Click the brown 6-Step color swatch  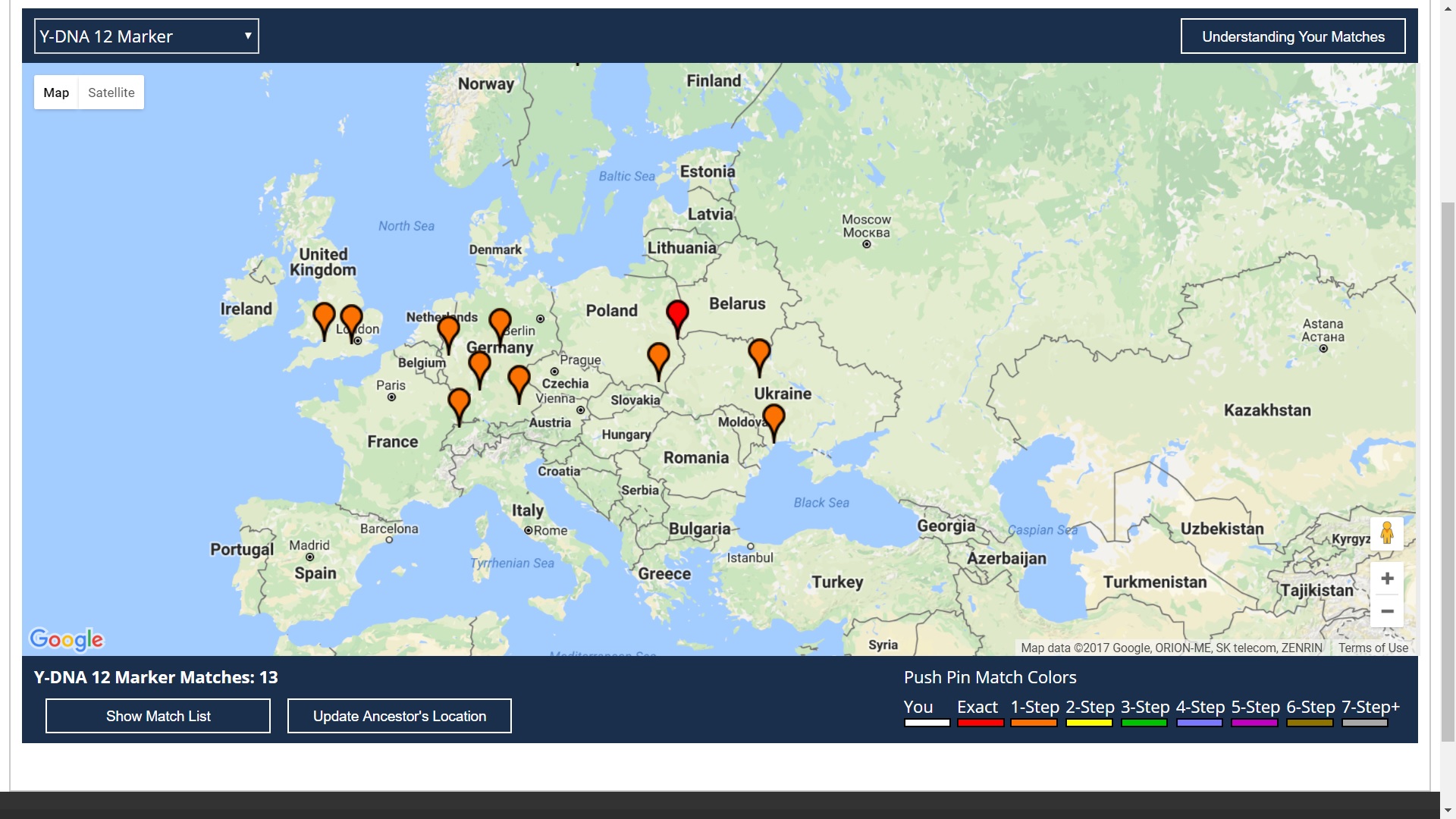1310,723
